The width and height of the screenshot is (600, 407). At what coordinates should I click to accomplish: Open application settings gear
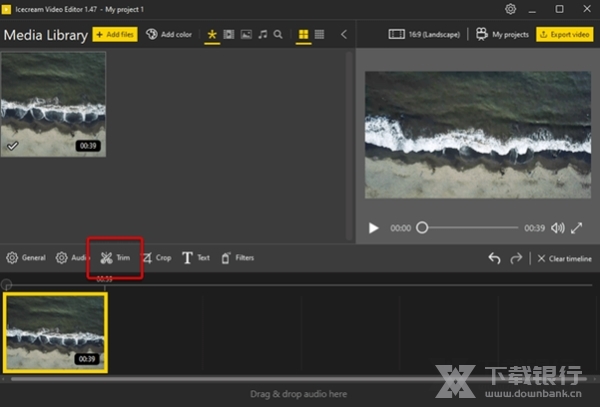point(510,9)
